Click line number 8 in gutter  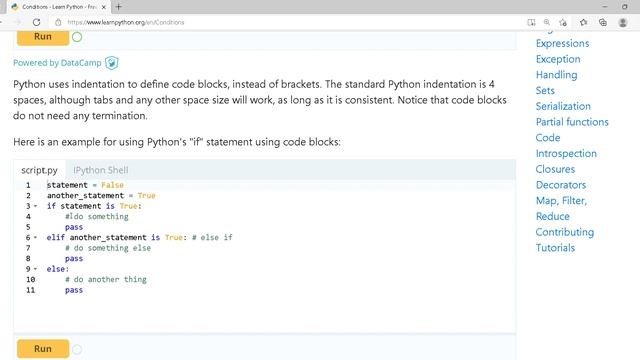pos(28,258)
